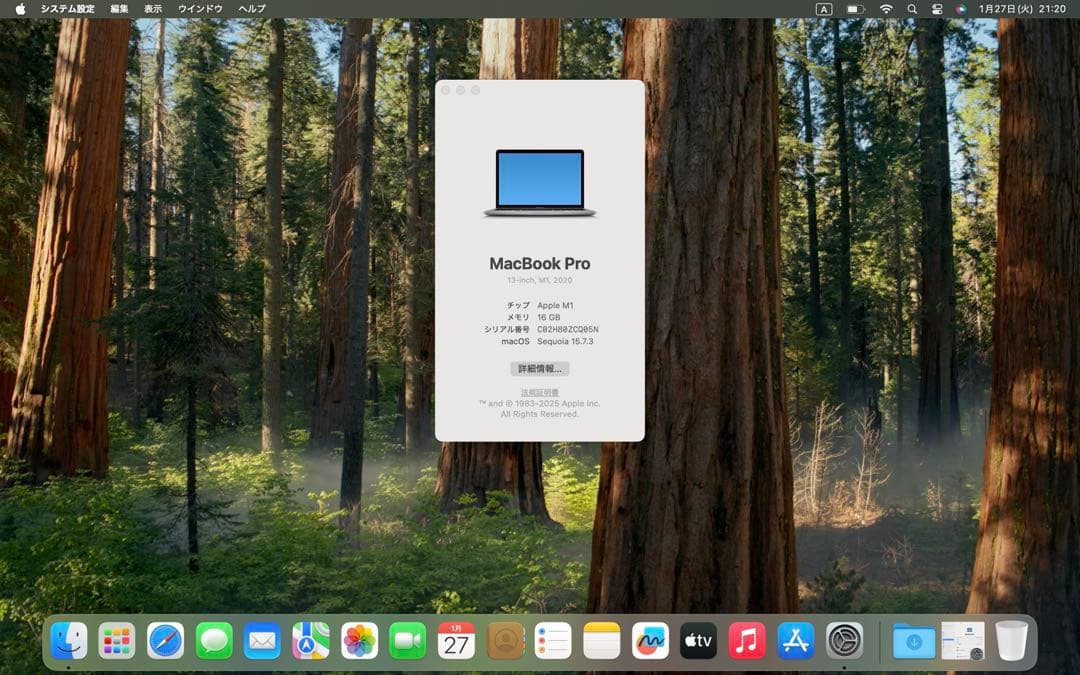Image resolution: width=1080 pixels, height=675 pixels.
Task: Click the Wi-Fi status icon
Action: (x=885, y=8)
